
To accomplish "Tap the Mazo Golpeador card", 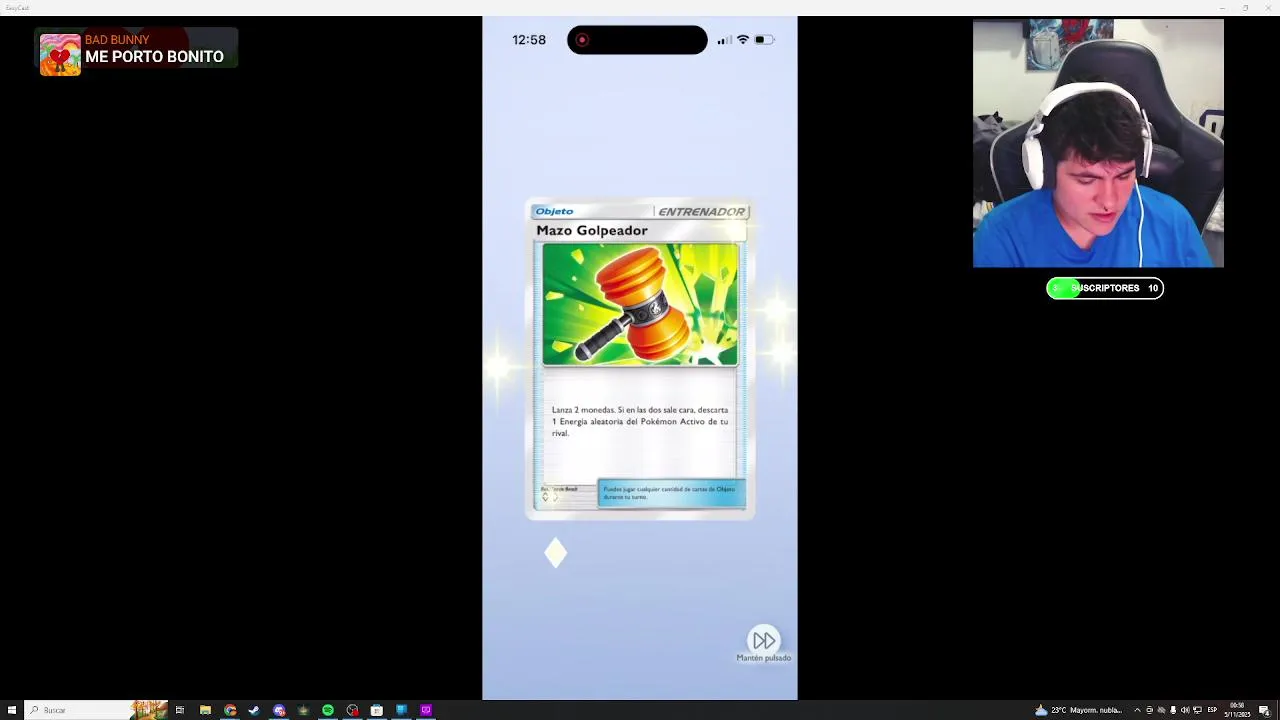I will (x=640, y=359).
